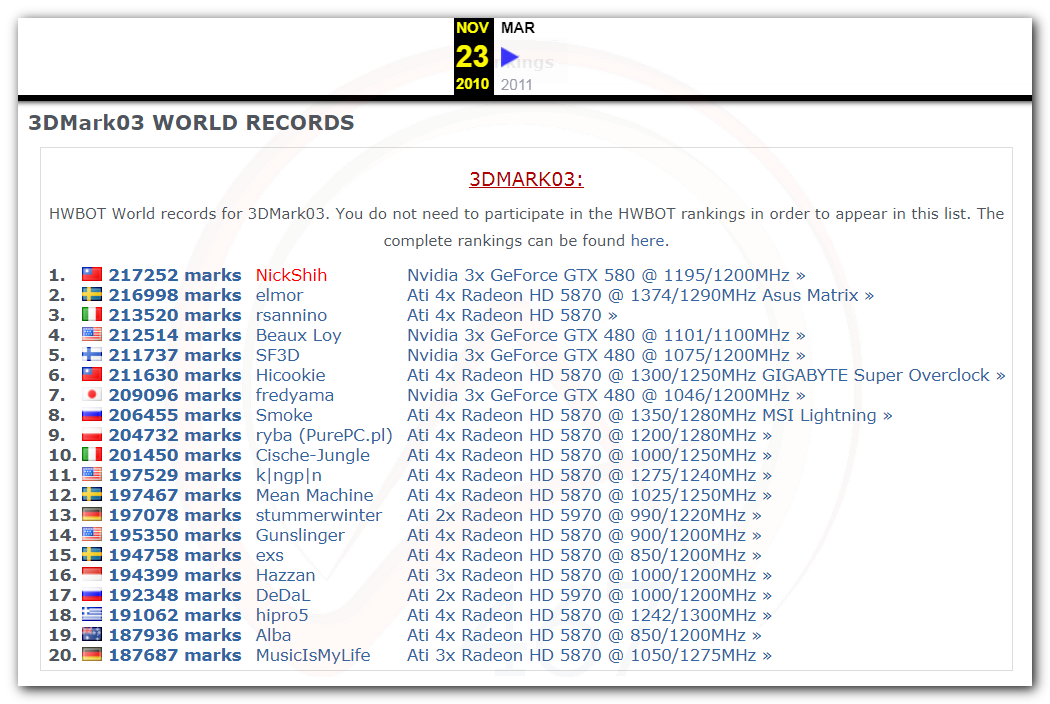This screenshot has height=704, width=1050.
Task: Click Poland flag icon next to ryba
Action: (92, 435)
